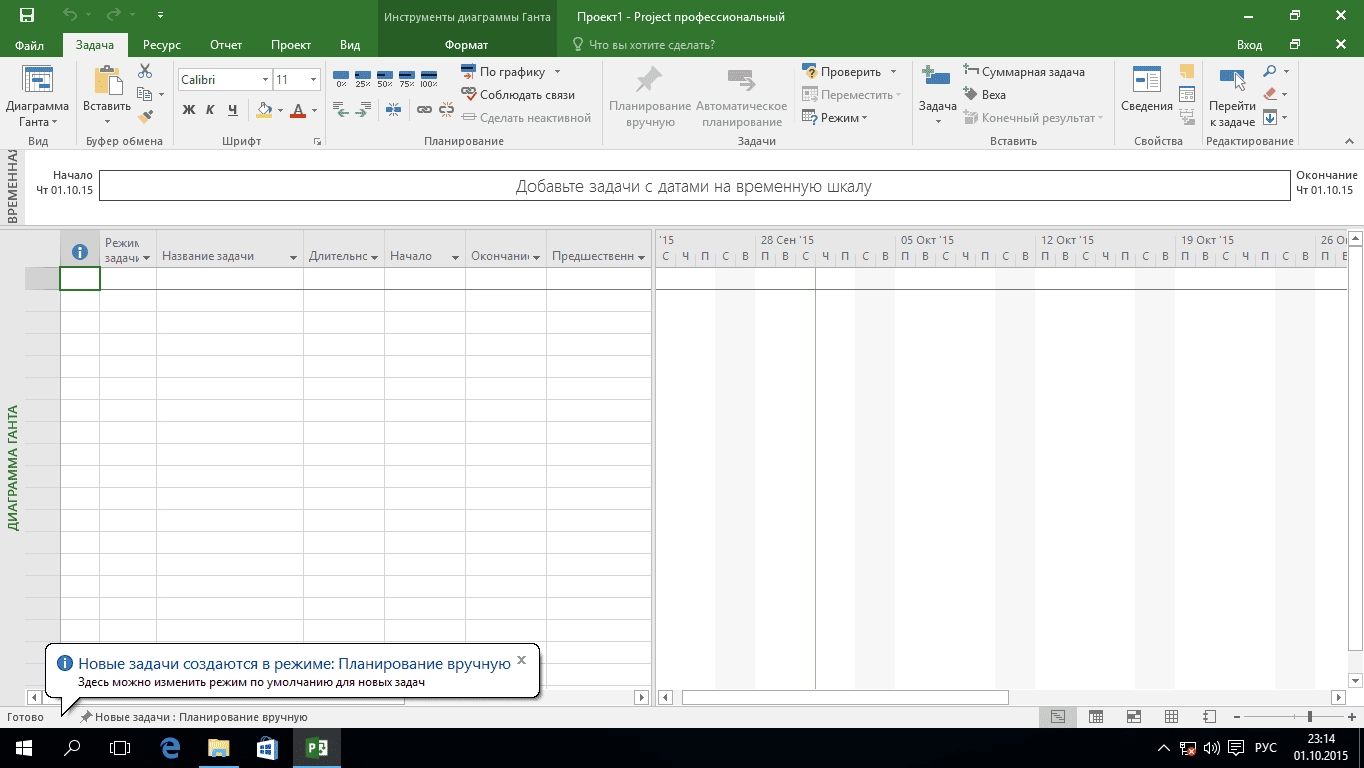Click the fill Background color bucket swatch
Viewport: 1364px width, 768px height.
264,110
